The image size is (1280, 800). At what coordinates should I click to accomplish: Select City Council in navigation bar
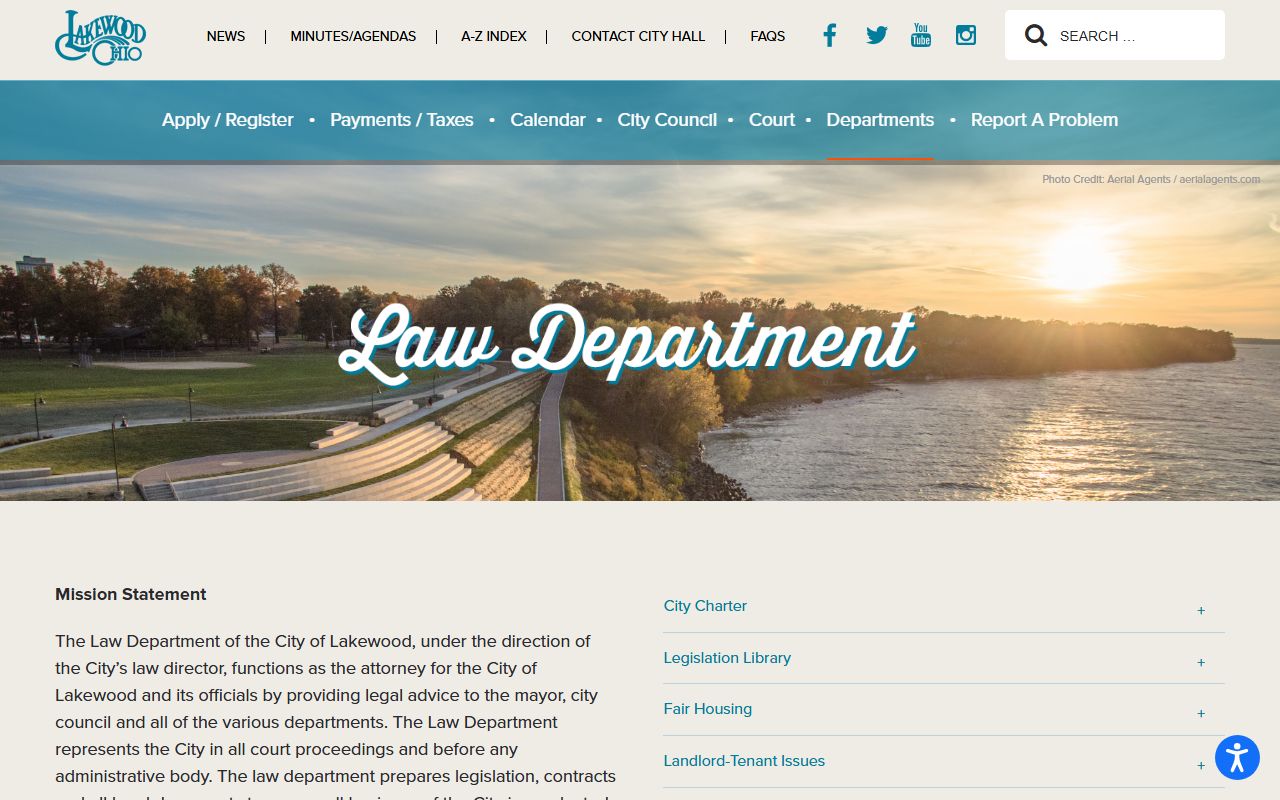coord(667,120)
